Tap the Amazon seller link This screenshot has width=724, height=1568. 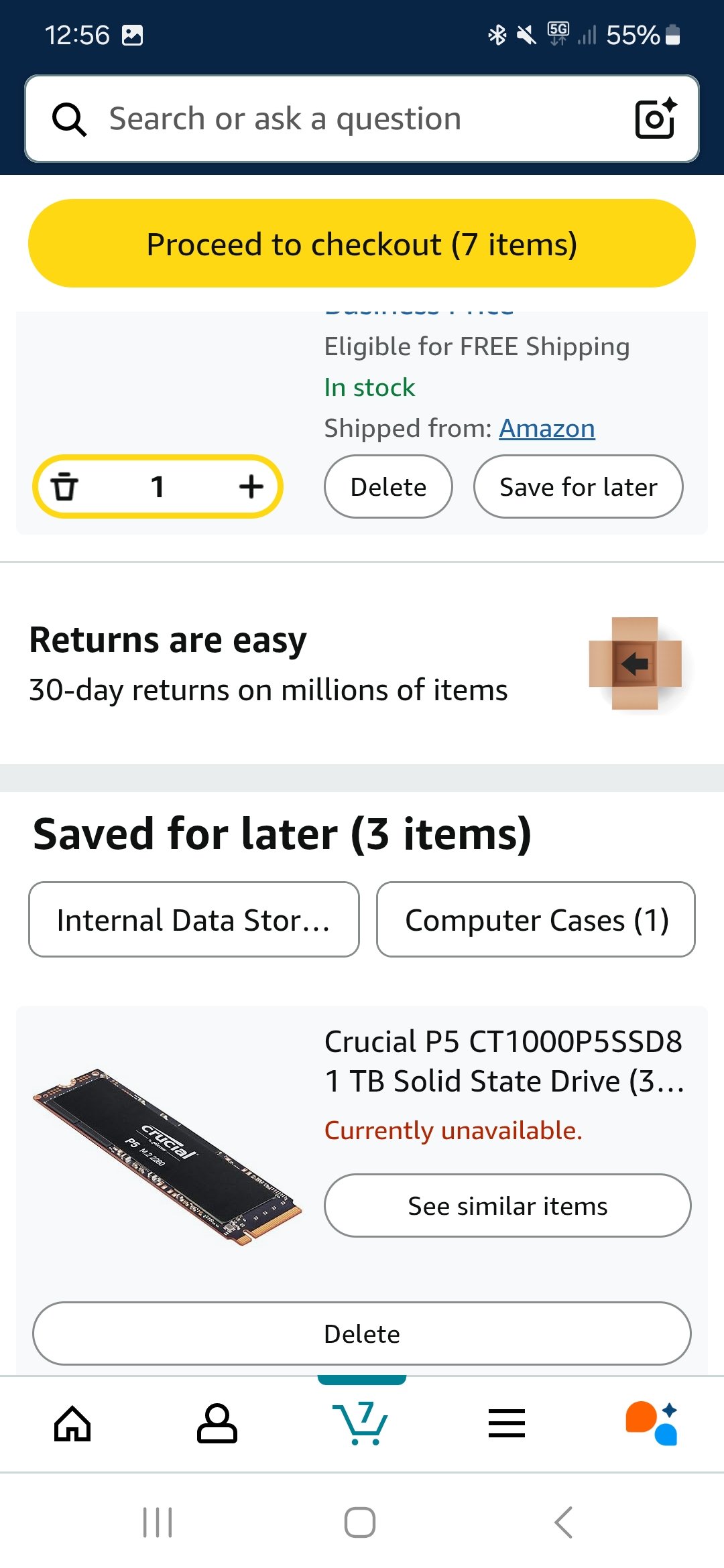click(546, 428)
